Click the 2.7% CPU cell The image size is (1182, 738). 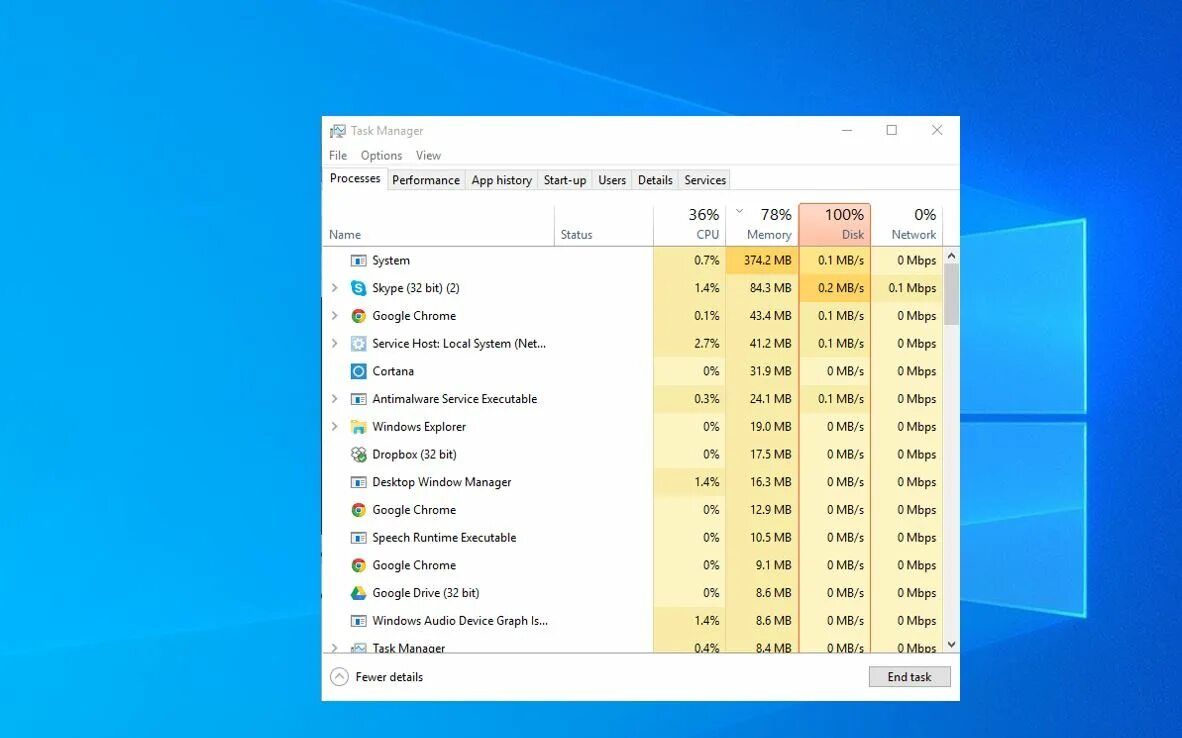click(690, 344)
